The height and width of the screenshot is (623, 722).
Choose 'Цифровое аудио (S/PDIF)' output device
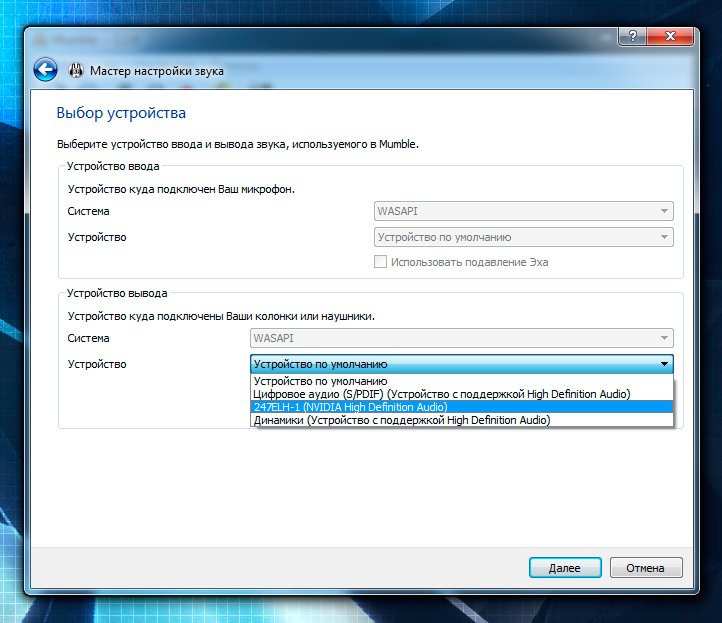tap(462, 394)
